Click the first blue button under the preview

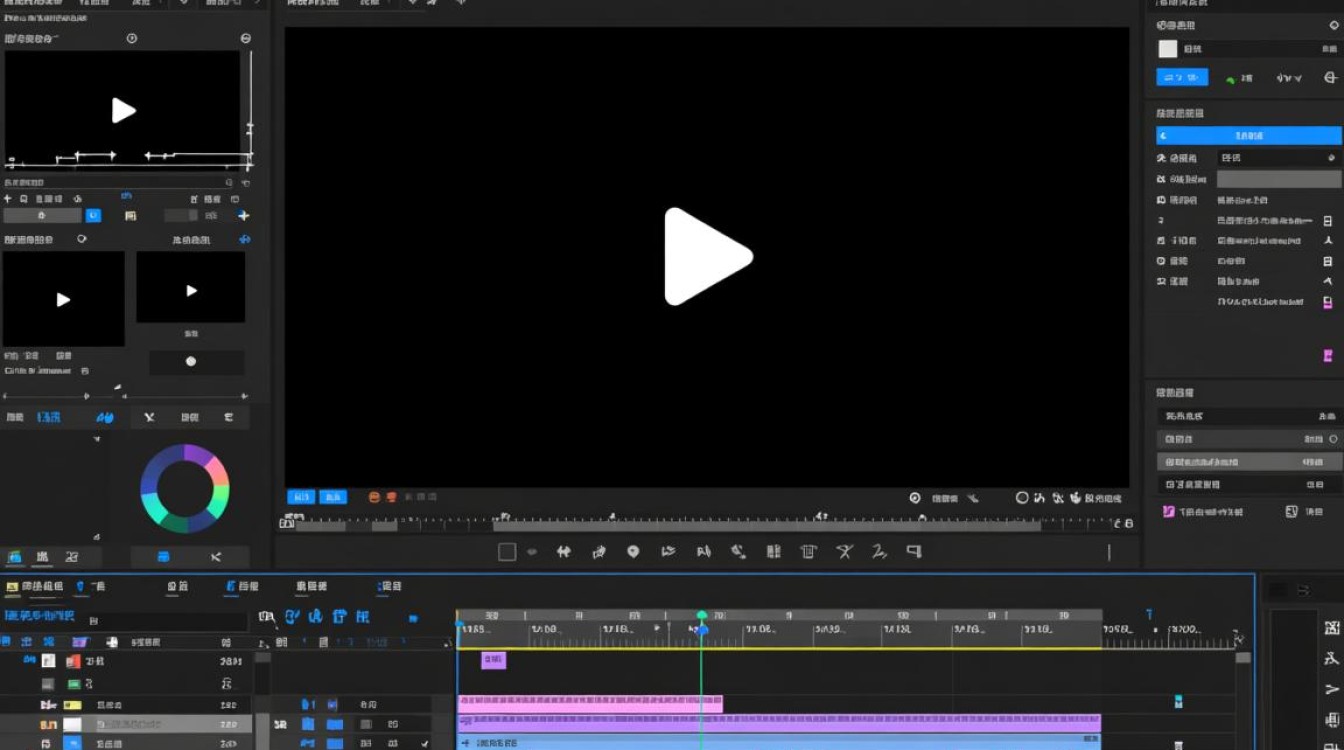pyautogui.click(x=301, y=497)
